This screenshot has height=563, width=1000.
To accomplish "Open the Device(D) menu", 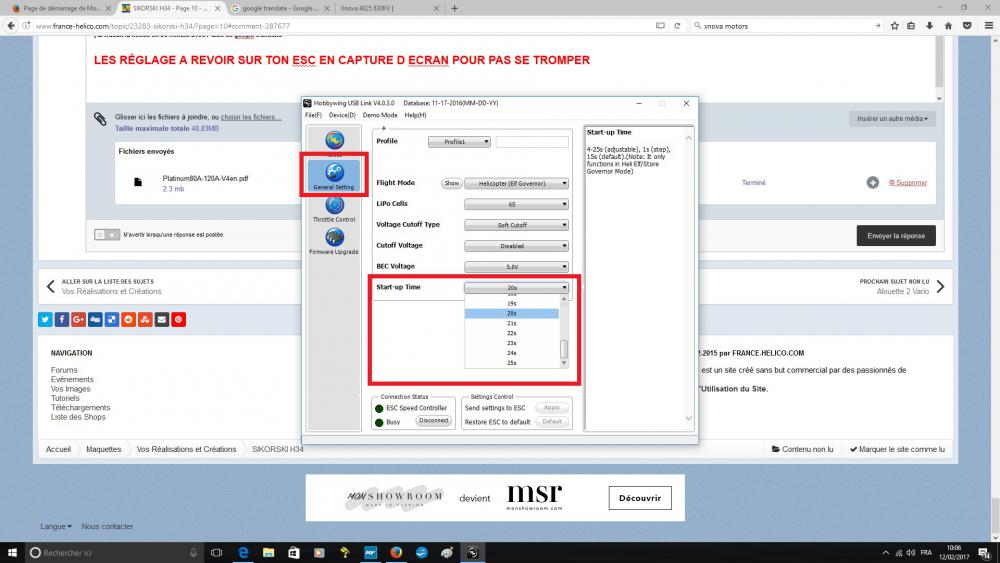I will coord(342,115).
